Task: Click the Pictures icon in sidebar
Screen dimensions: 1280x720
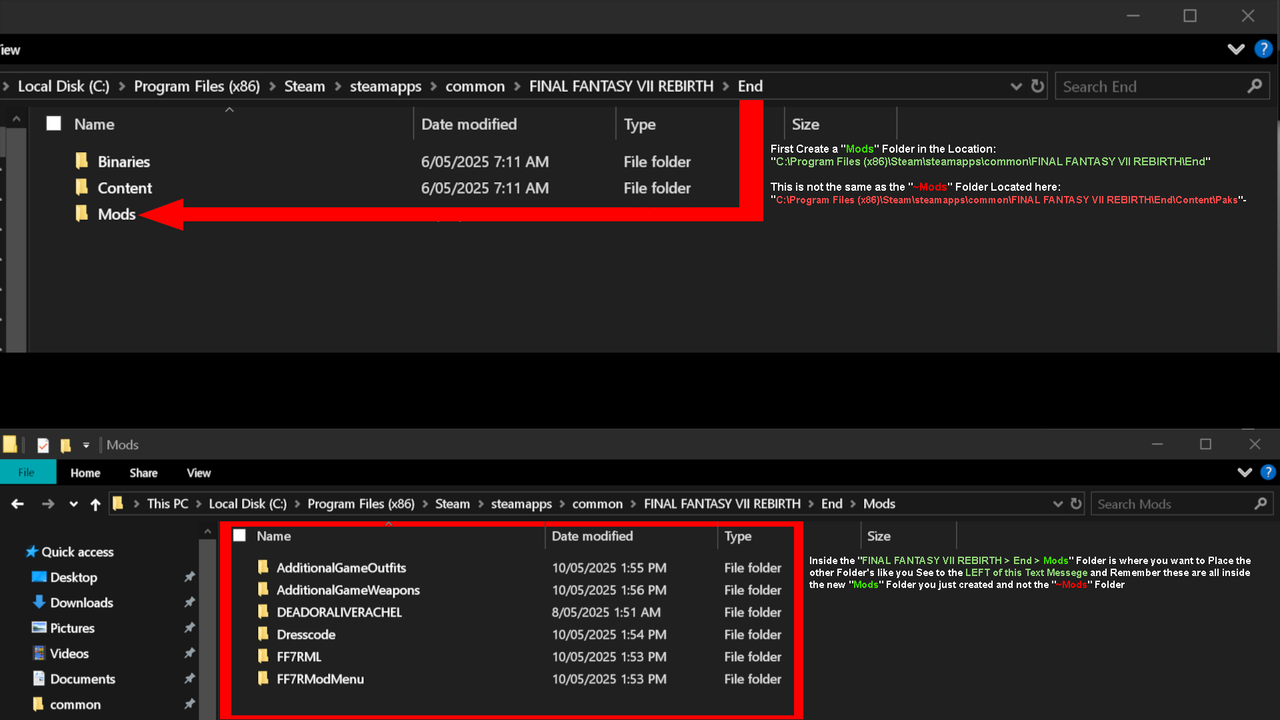Action: click(x=39, y=628)
